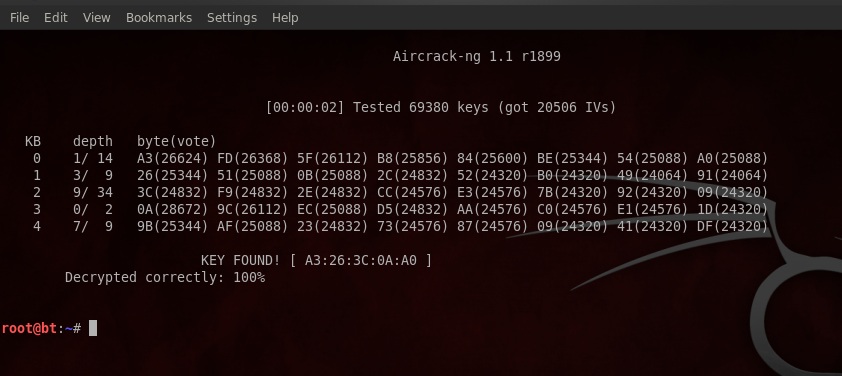Screen dimensions: 842x376
Task: Click 2C(24832) in KB row 1
Action: pyautogui.click(x=413, y=176)
